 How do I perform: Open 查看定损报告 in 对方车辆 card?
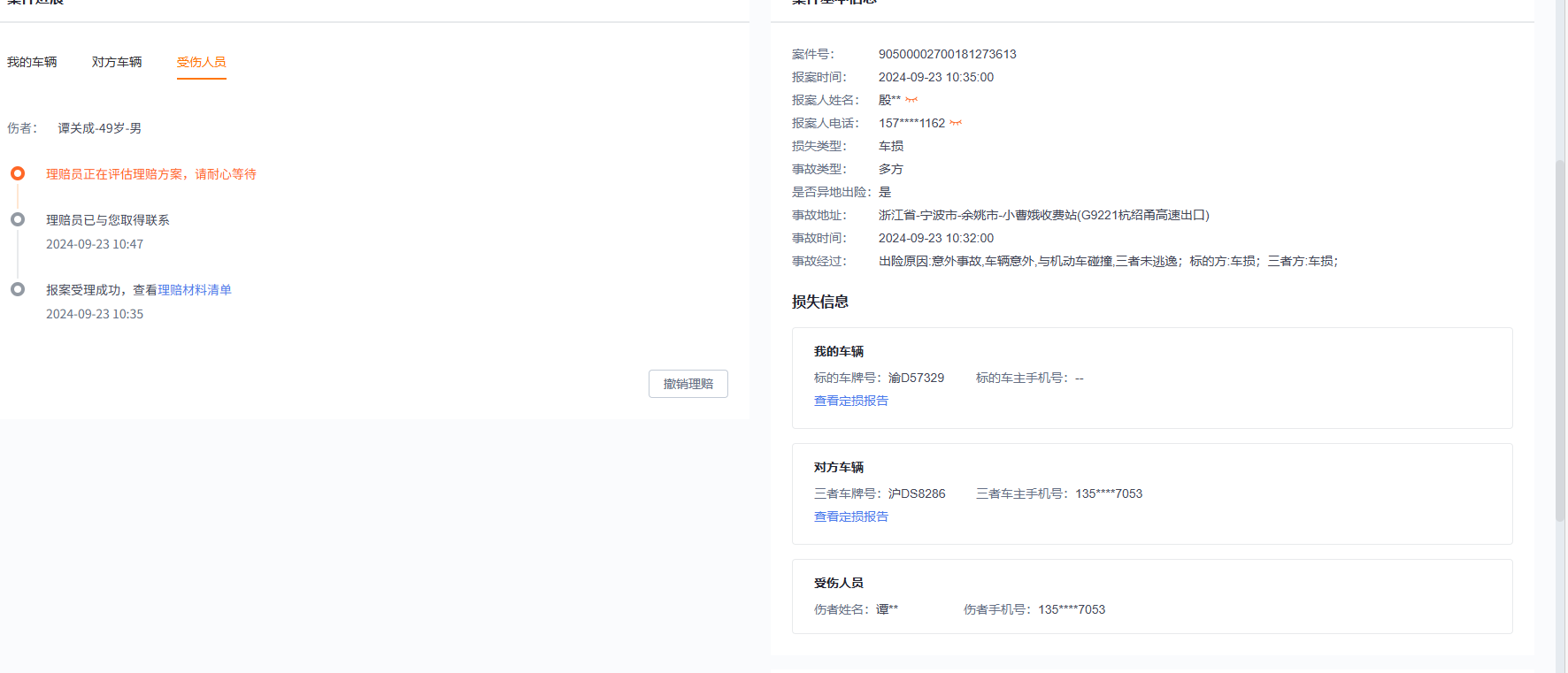(850, 516)
